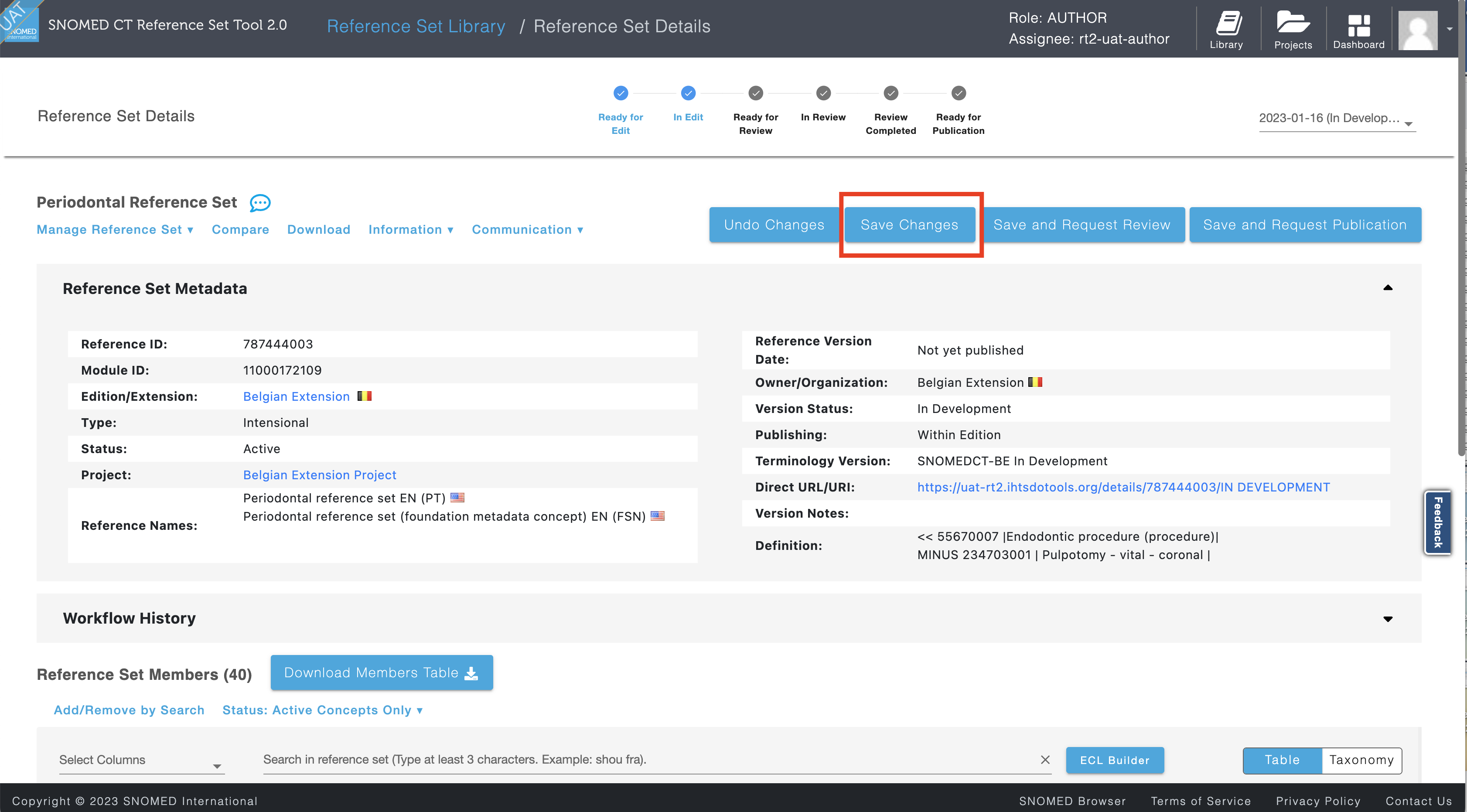The image size is (1467, 812).
Task: Click Save Changes button
Action: [910, 225]
